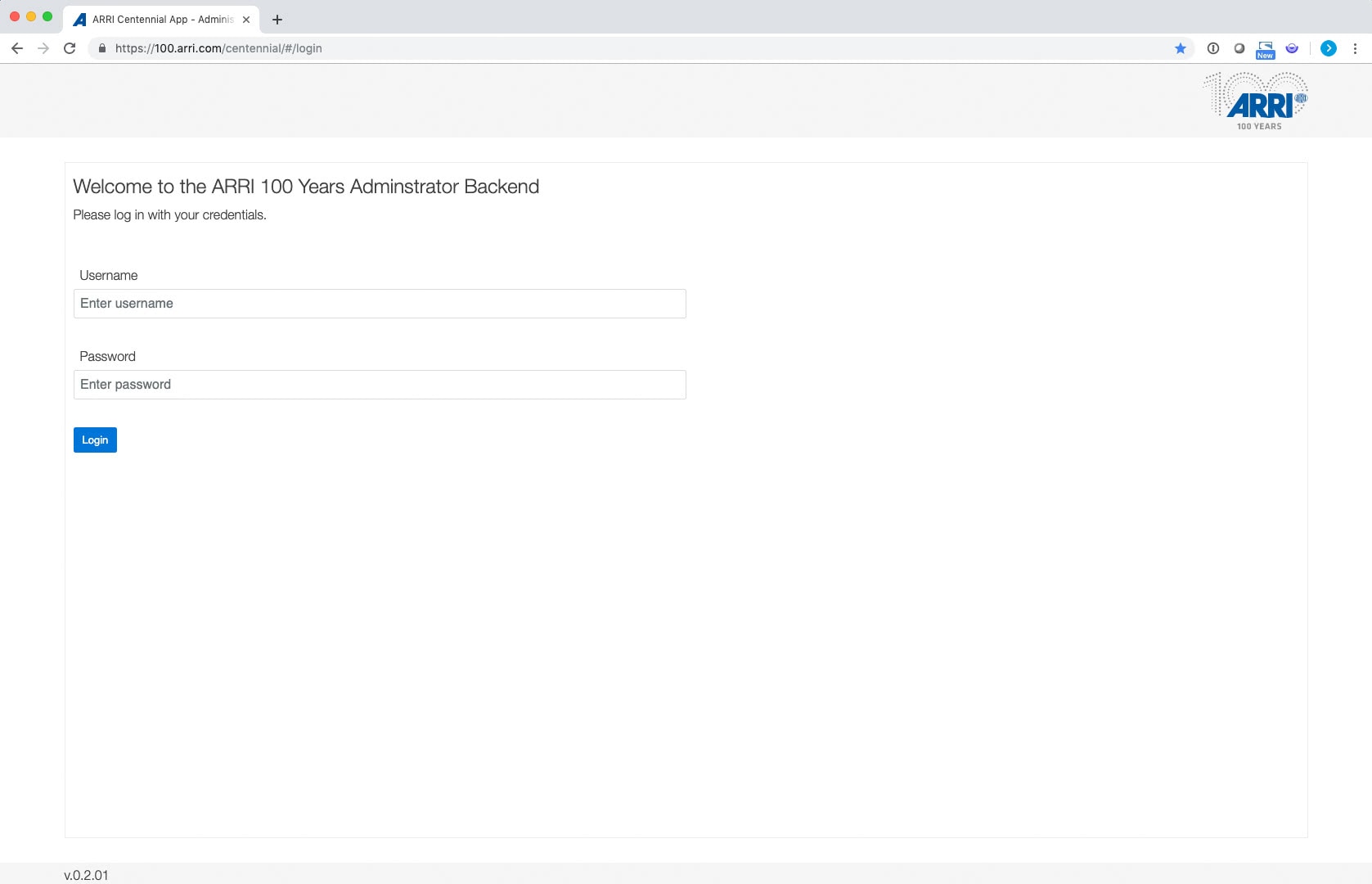1372x884 pixels.
Task: Click the green fullscreen window button
Action: 47,16
